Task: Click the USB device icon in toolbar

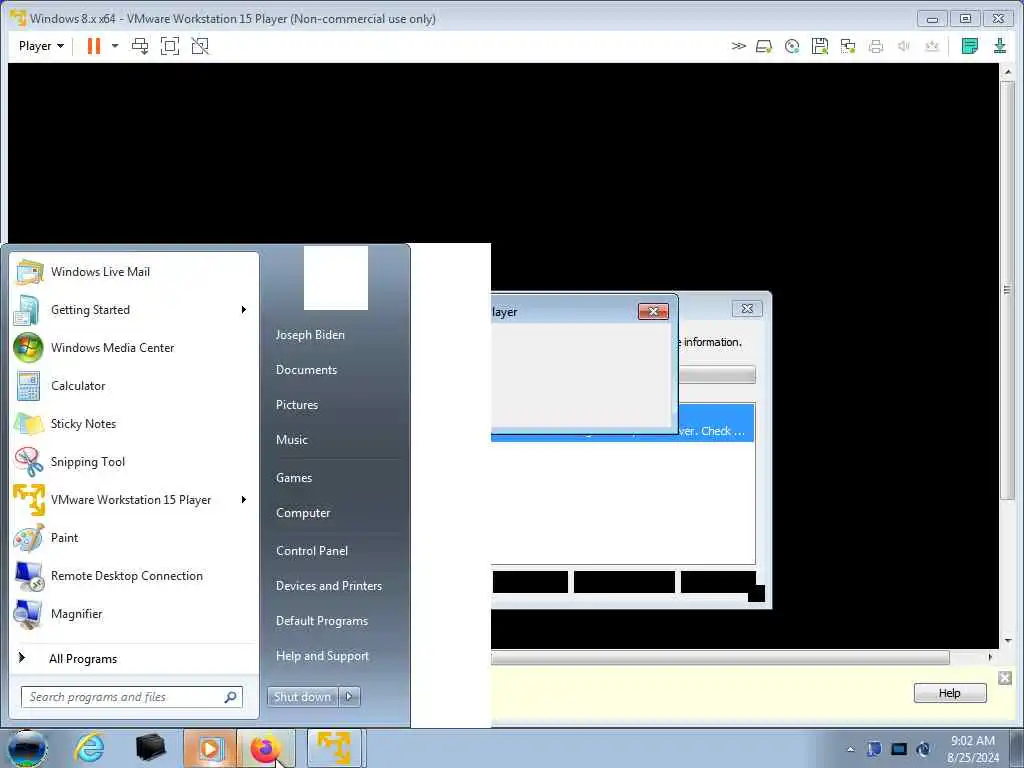Action: pyautogui.click(x=932, y=46)
